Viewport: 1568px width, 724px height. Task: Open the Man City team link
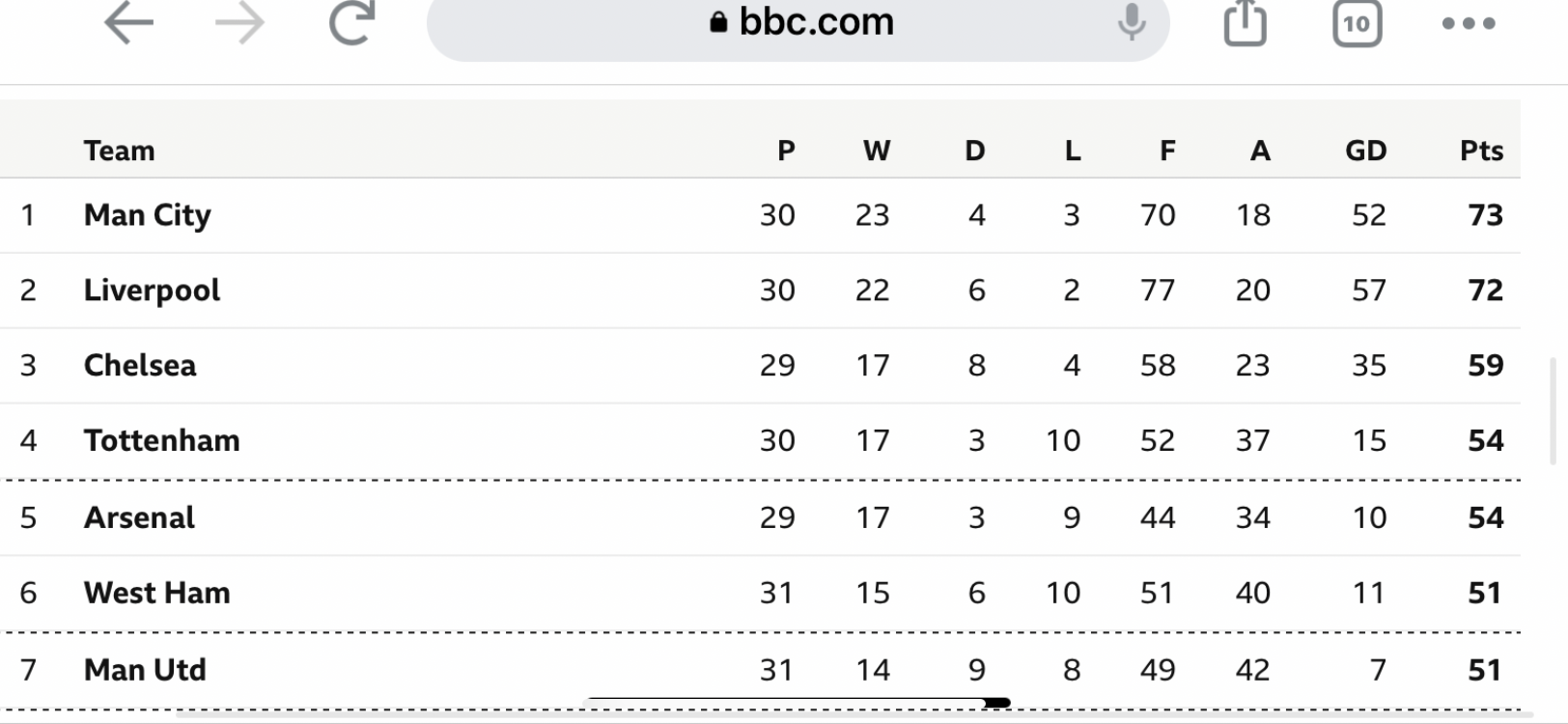click(x=147, y=215)
